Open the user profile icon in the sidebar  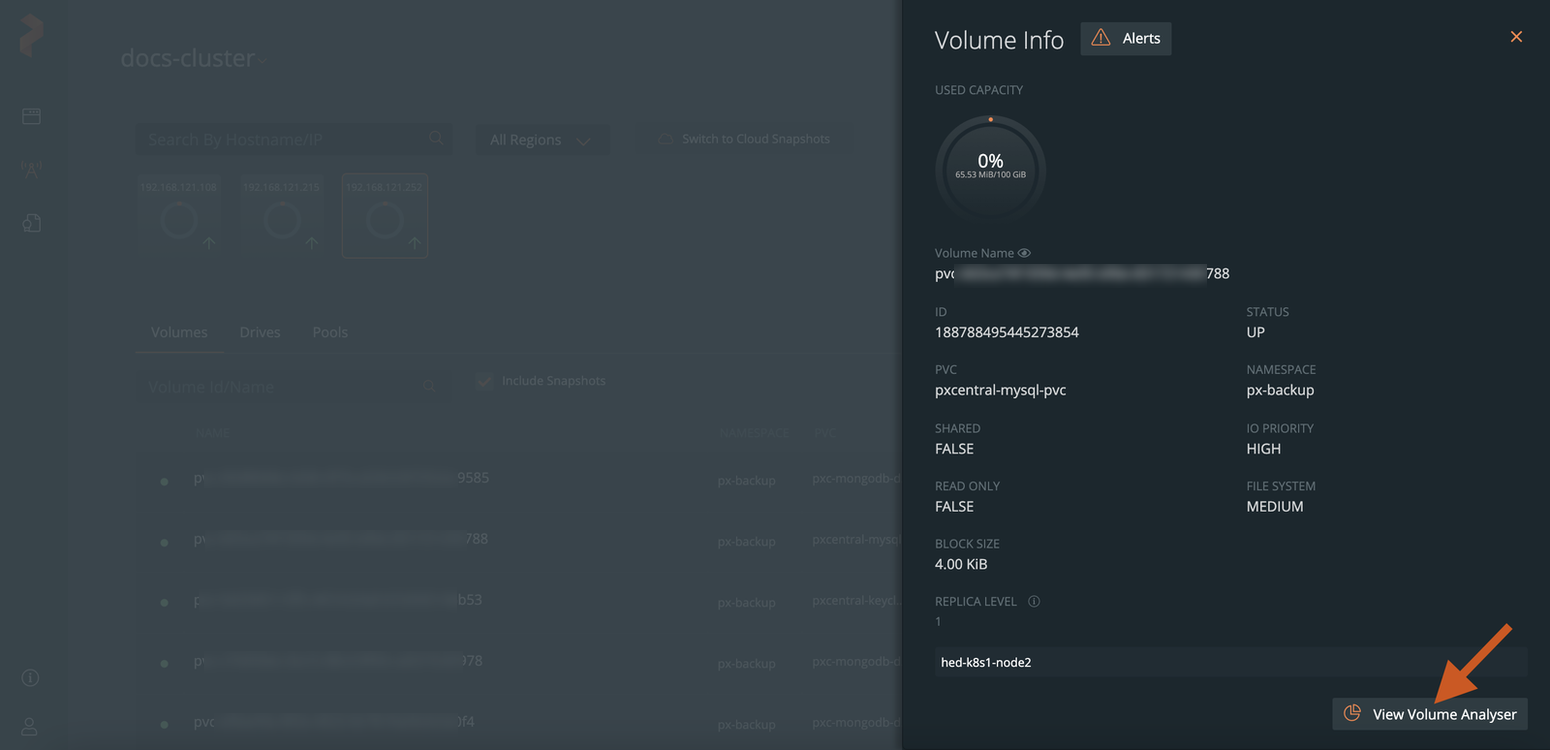pos(29,725)
